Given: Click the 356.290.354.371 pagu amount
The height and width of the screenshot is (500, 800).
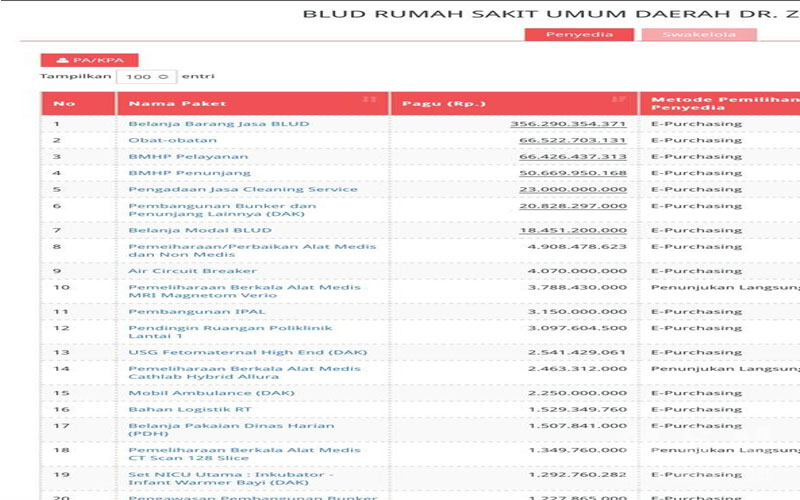Looking at the screenshot, I should 568,124.
